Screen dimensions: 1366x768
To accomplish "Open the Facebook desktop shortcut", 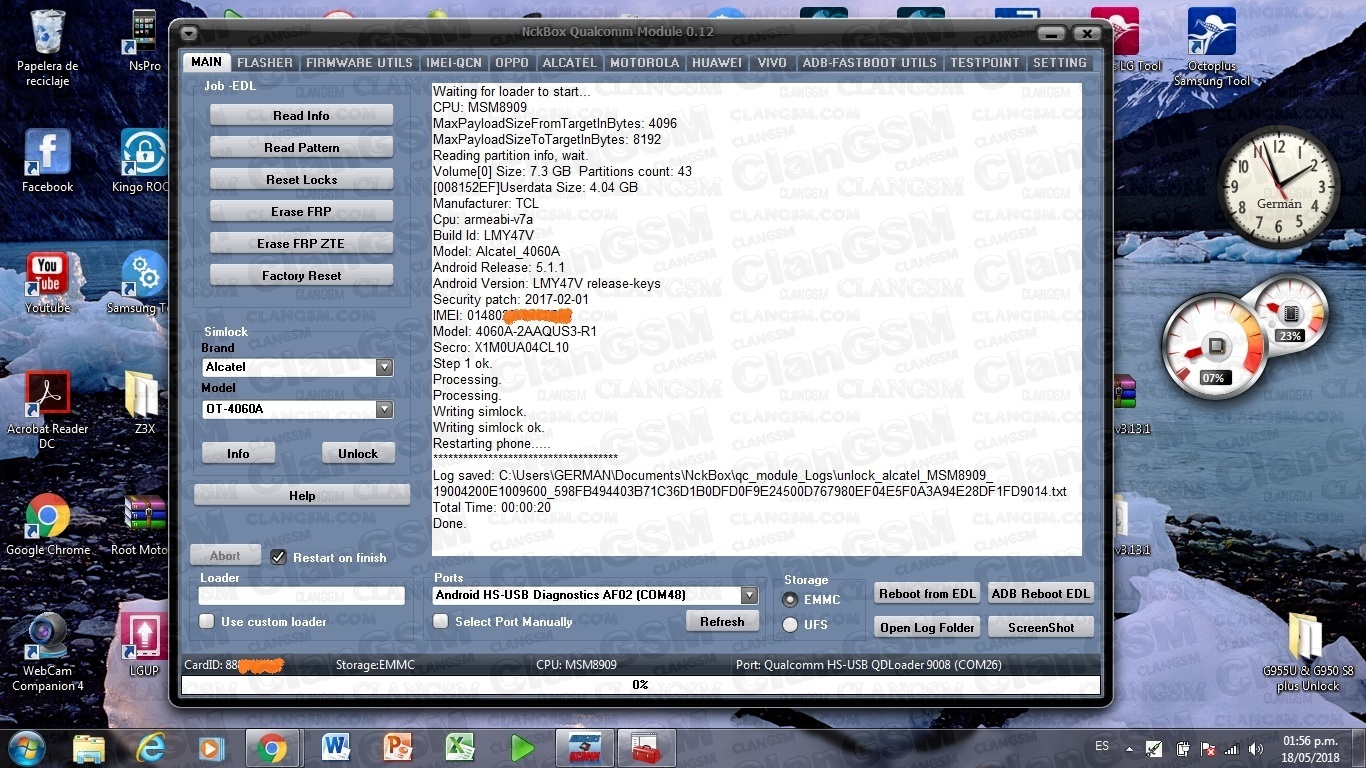I will (47, 161).
